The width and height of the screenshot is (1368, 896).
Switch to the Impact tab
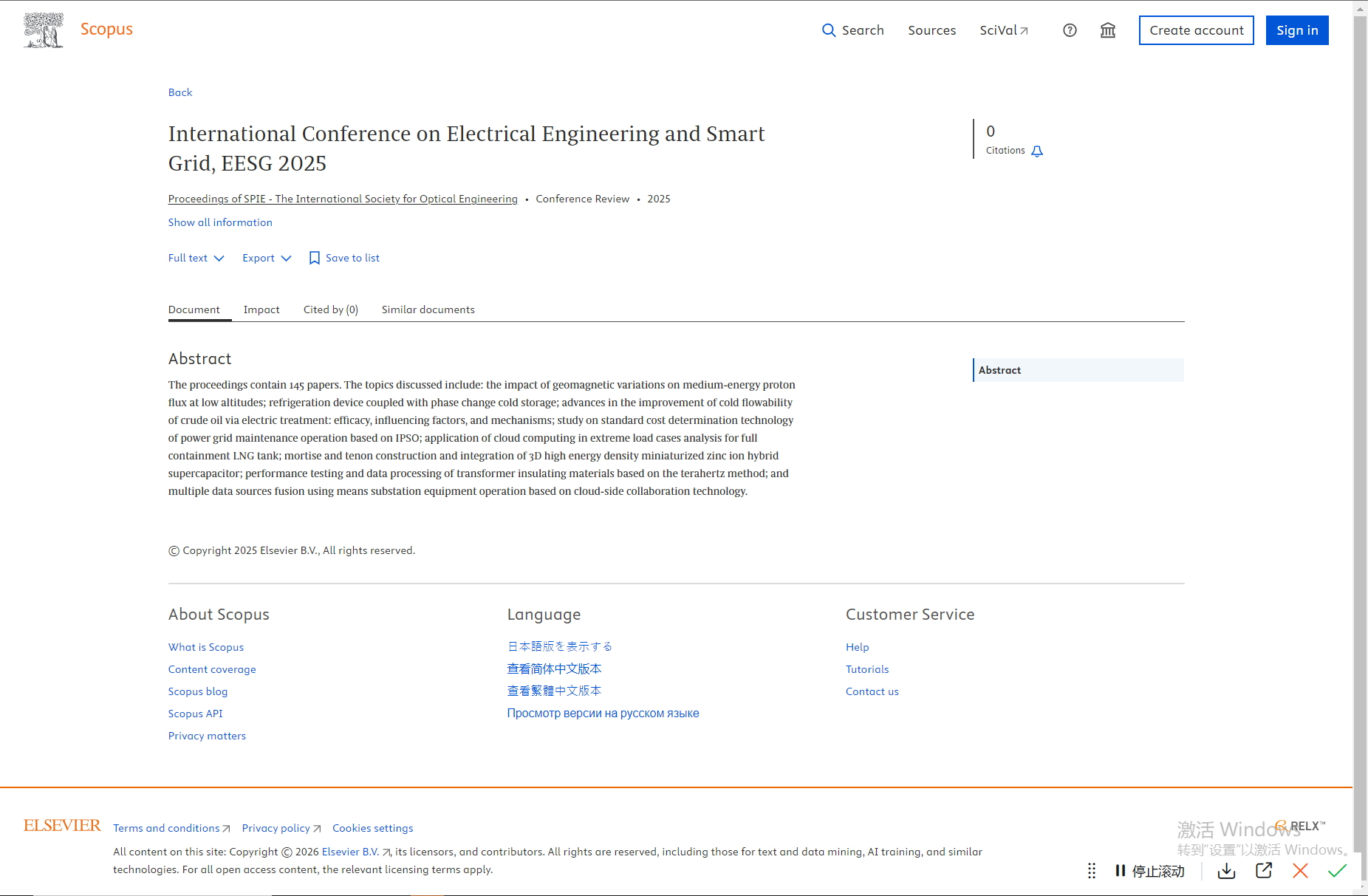pos(261,310)
